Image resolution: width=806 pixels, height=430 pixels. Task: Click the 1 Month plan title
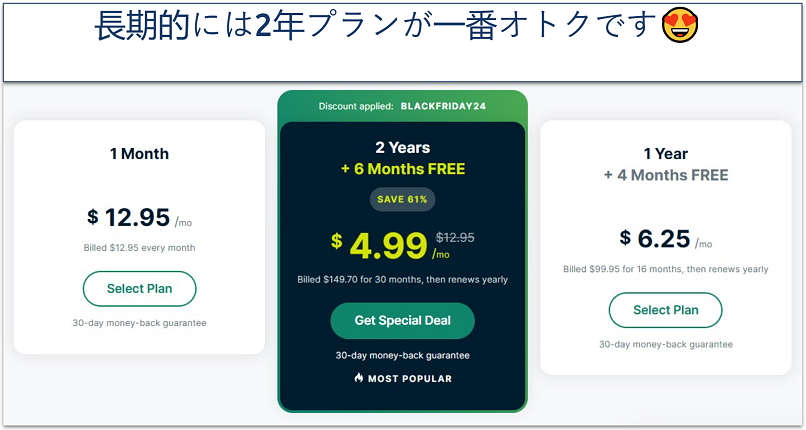(x=139, y=154)
